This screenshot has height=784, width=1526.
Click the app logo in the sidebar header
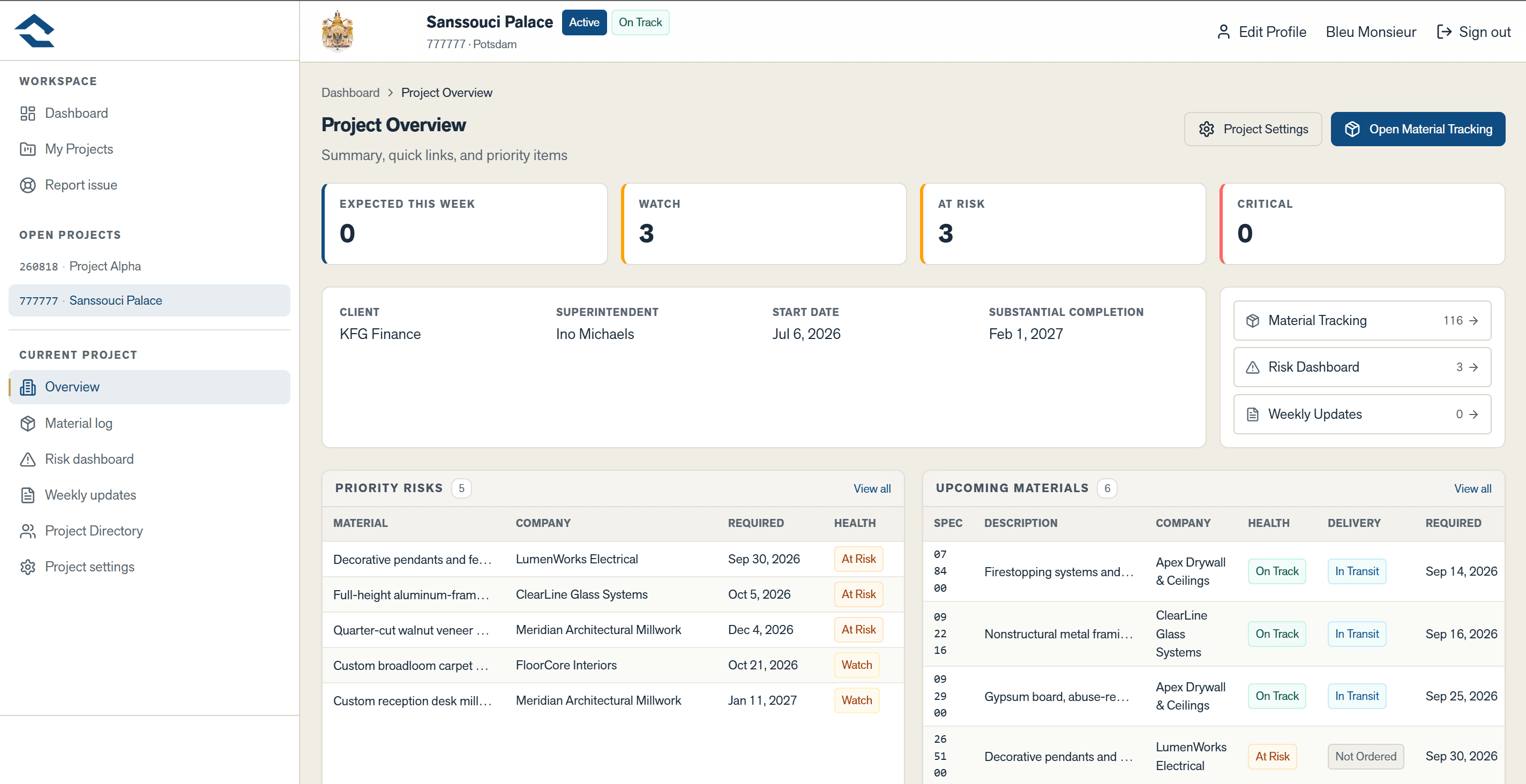pyautogui.click(x=34, y=31)
